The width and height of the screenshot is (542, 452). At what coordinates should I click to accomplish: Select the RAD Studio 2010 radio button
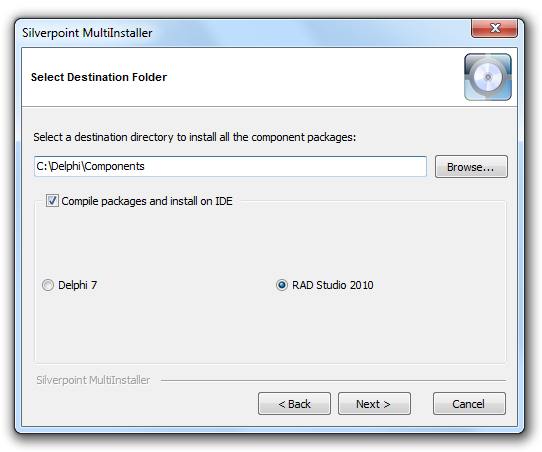tap(282, 285)
